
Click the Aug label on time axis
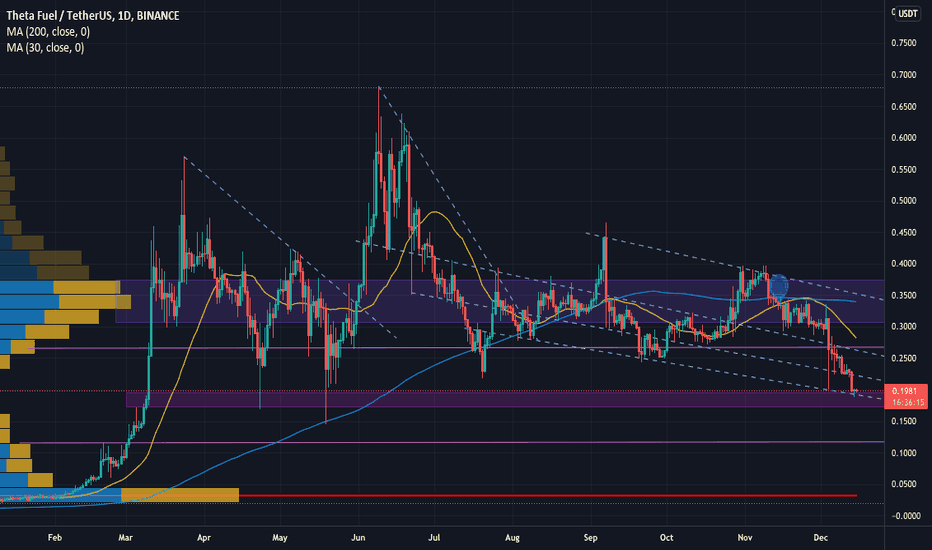point(512,538)
